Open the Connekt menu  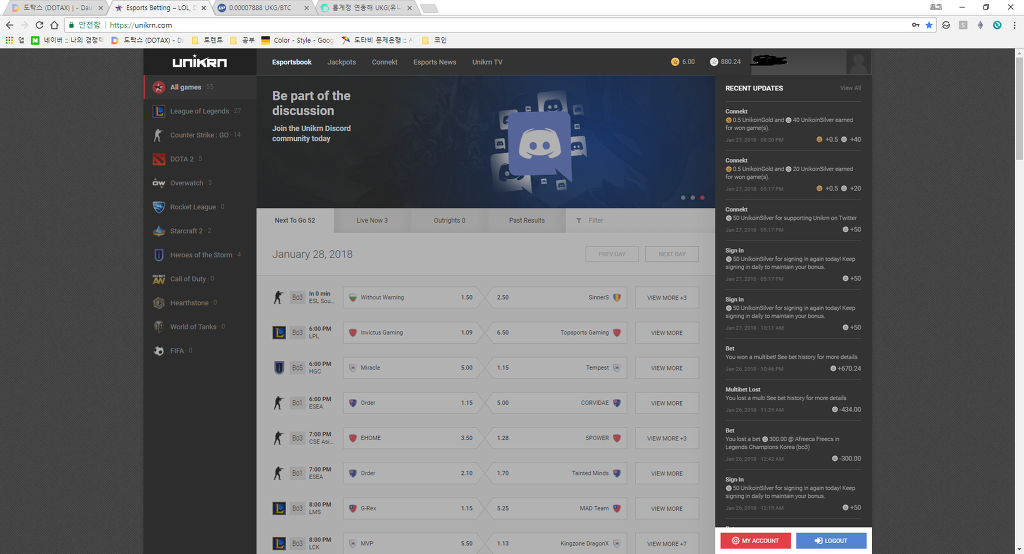point(385,62)
